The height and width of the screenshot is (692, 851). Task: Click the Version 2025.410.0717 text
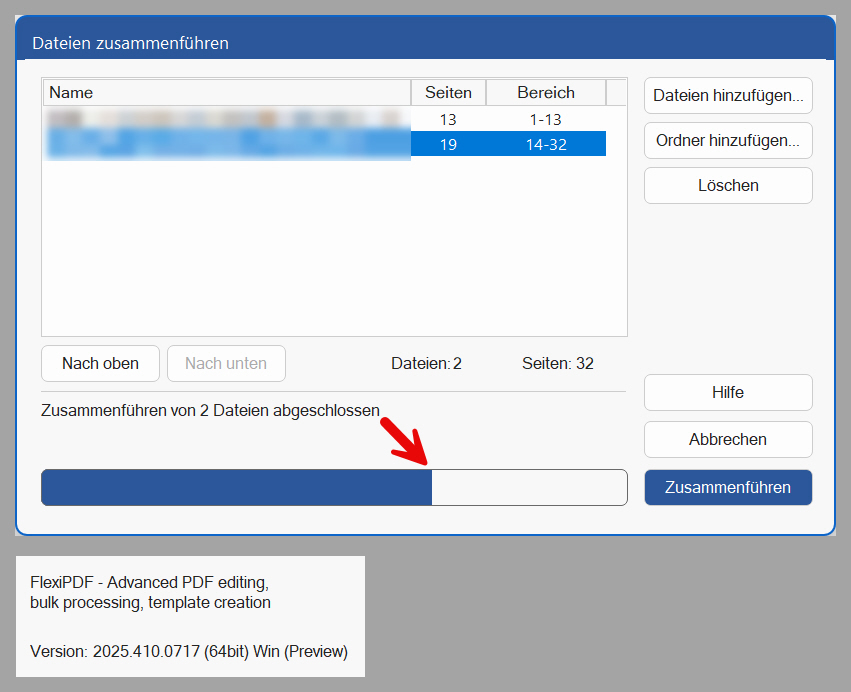[189, 651]
